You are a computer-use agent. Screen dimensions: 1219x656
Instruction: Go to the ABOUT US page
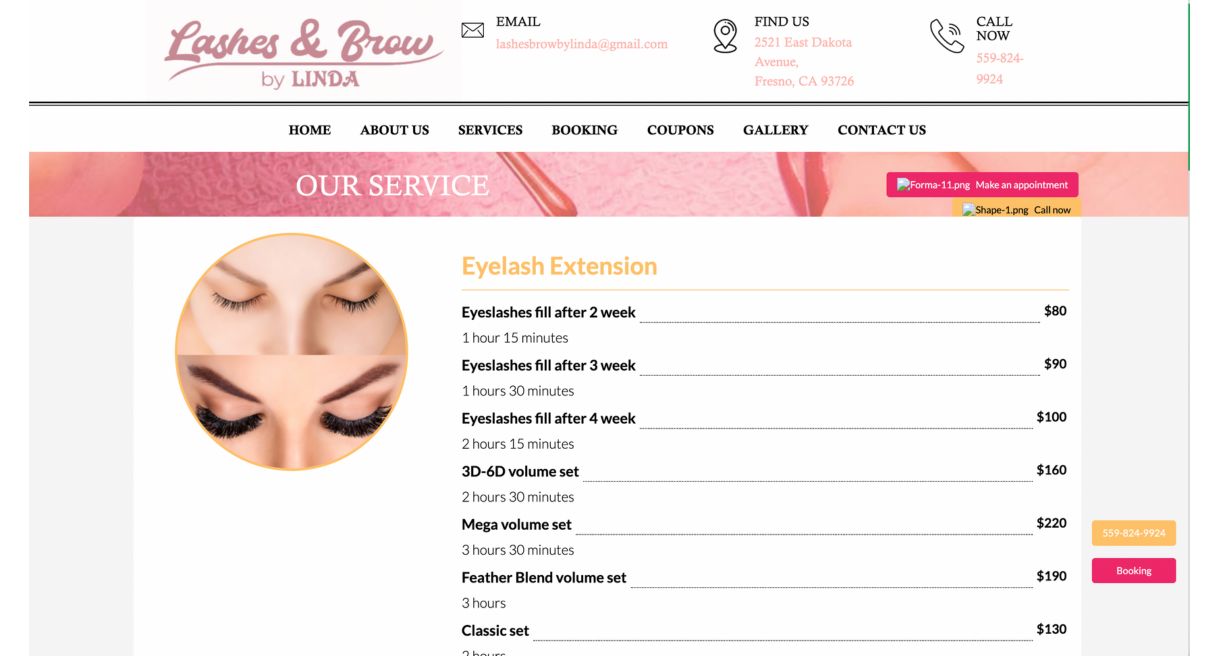click(x=395, y=130)
